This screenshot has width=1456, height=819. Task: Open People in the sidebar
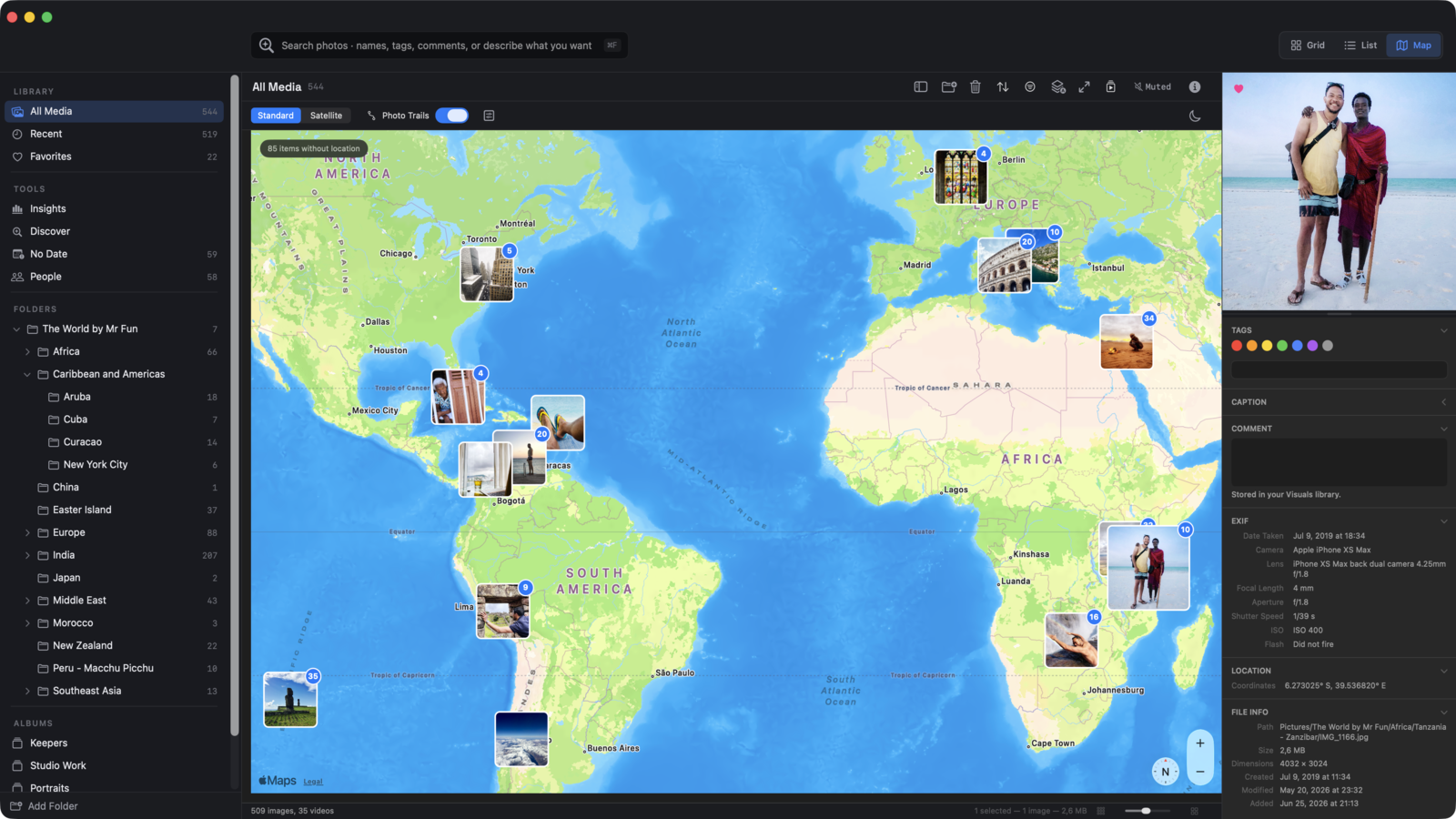click(x=115, y=277)
